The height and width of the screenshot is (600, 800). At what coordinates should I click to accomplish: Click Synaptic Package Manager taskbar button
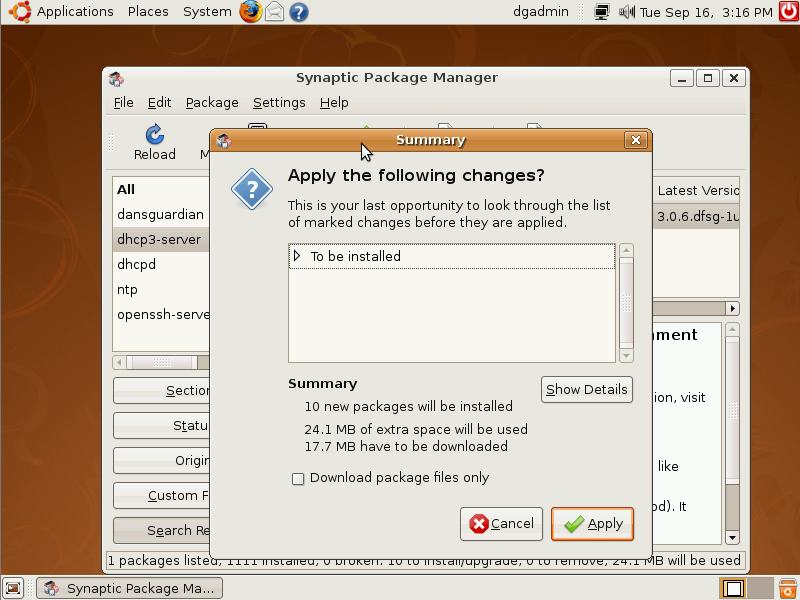tap(130, 588)
